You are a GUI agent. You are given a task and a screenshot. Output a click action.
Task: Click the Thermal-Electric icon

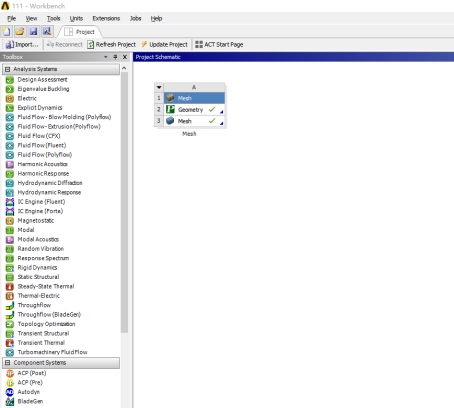coord(10,296)
